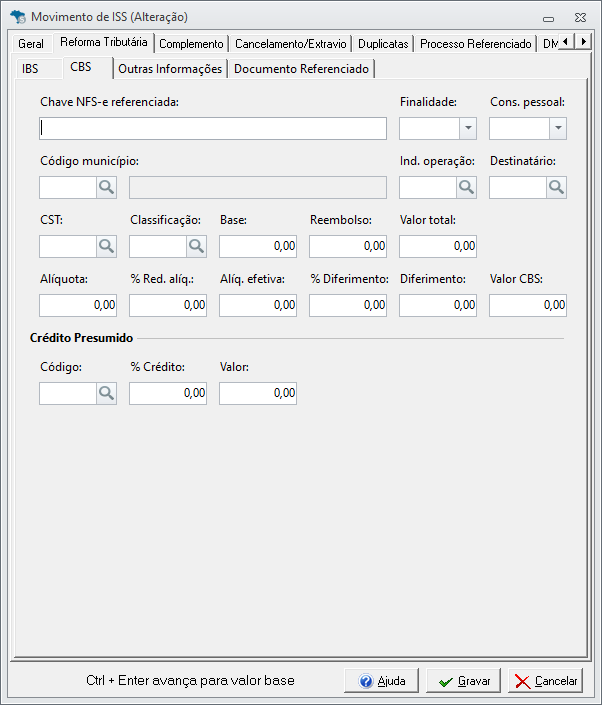Image resolution: width=602 pixels, height=705 pixels.
Task: Click the Valor CBS input field
Action: pyautogui.click(x=528, y=305)
